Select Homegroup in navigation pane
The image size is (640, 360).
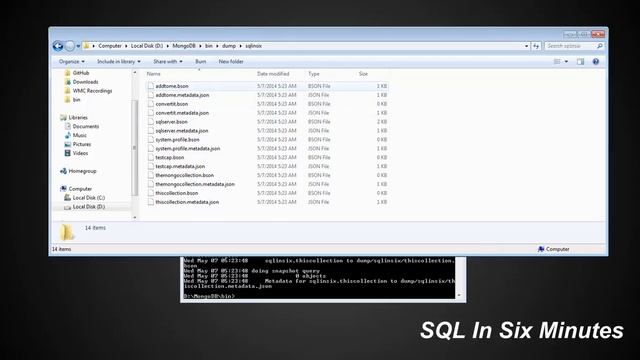pyautogui.click(x=82, y=171)
